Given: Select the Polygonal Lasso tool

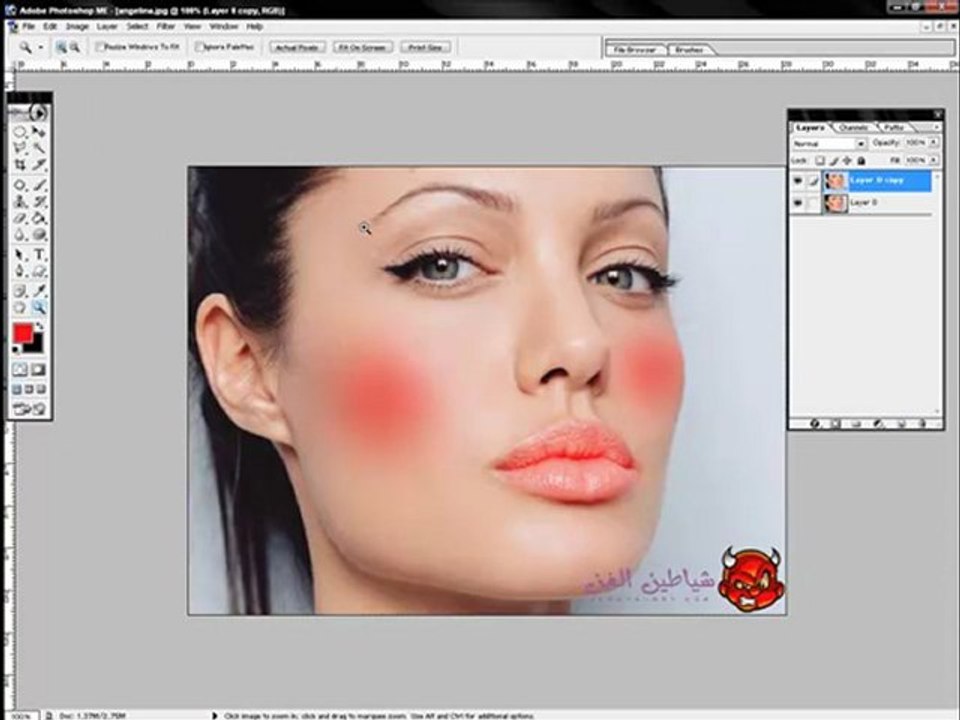Looking at the screenshot, I should click(x=20, y=148).
